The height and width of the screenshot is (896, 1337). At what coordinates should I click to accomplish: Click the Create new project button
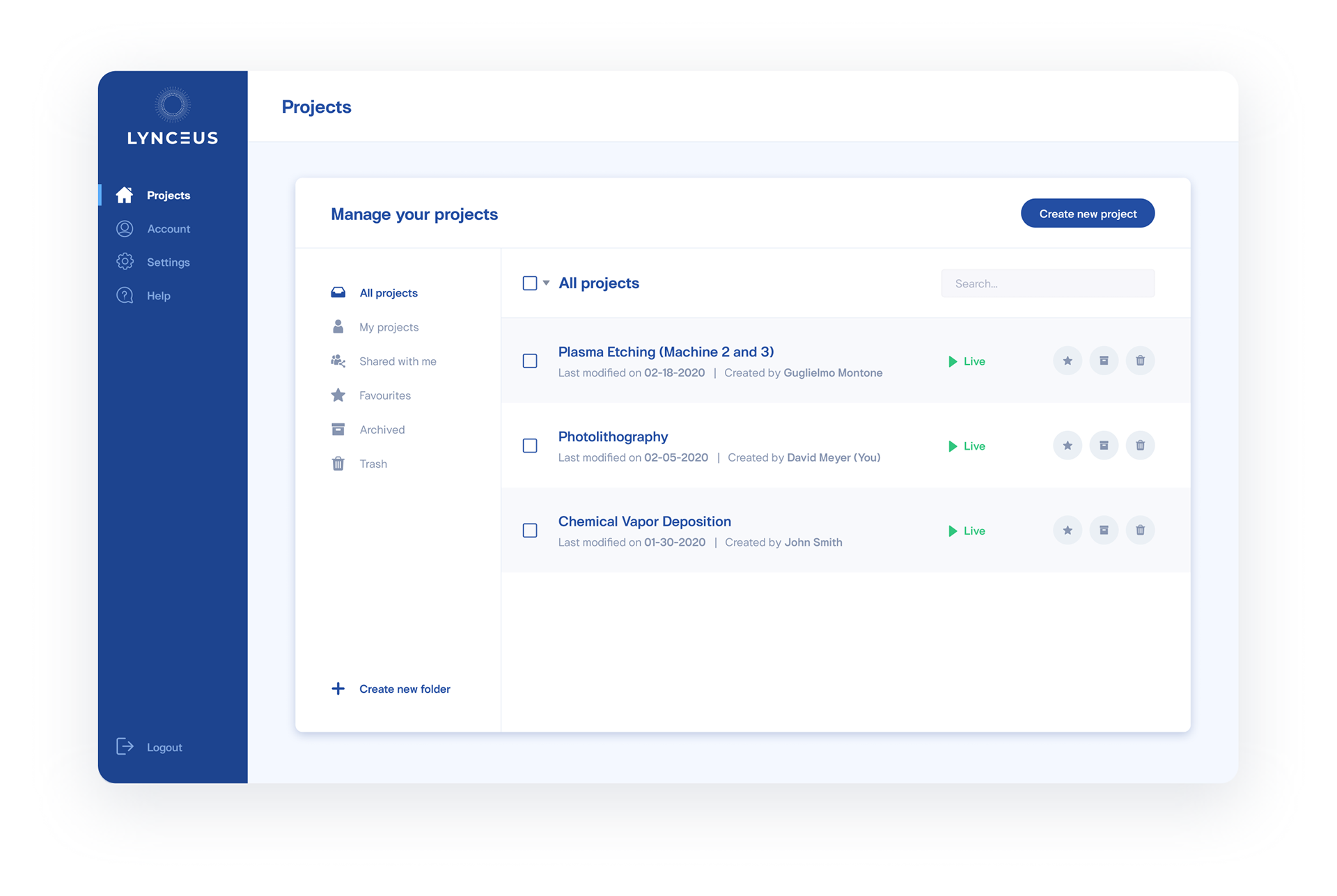[1087, 214]
